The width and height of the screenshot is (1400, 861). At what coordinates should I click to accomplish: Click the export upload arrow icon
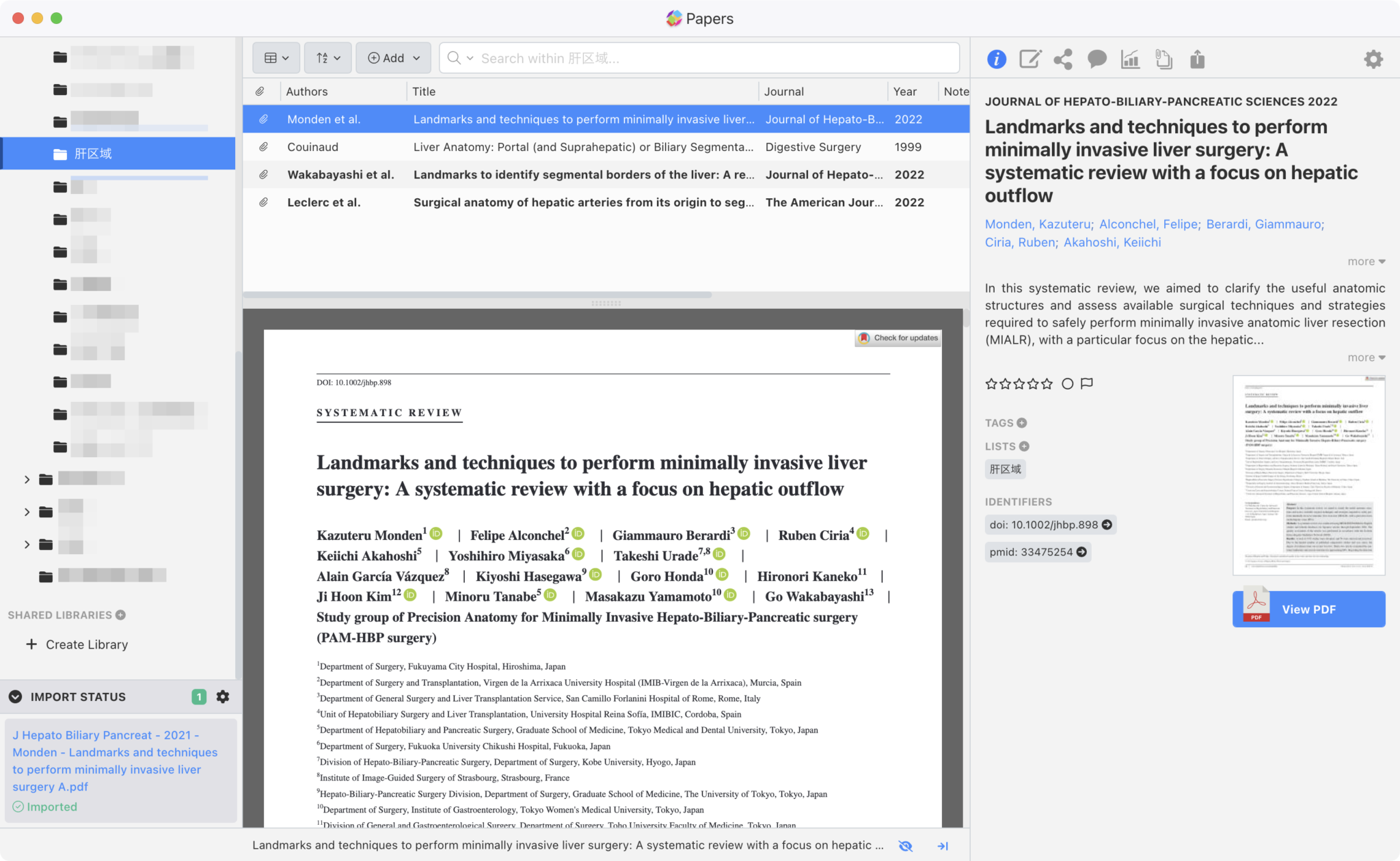(x=1197, y=59)
